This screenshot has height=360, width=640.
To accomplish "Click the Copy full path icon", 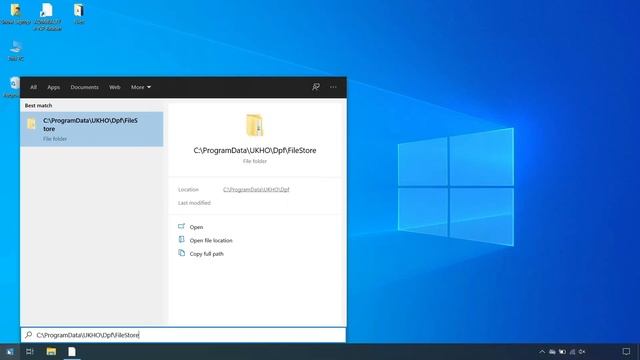I will (182, 253).
